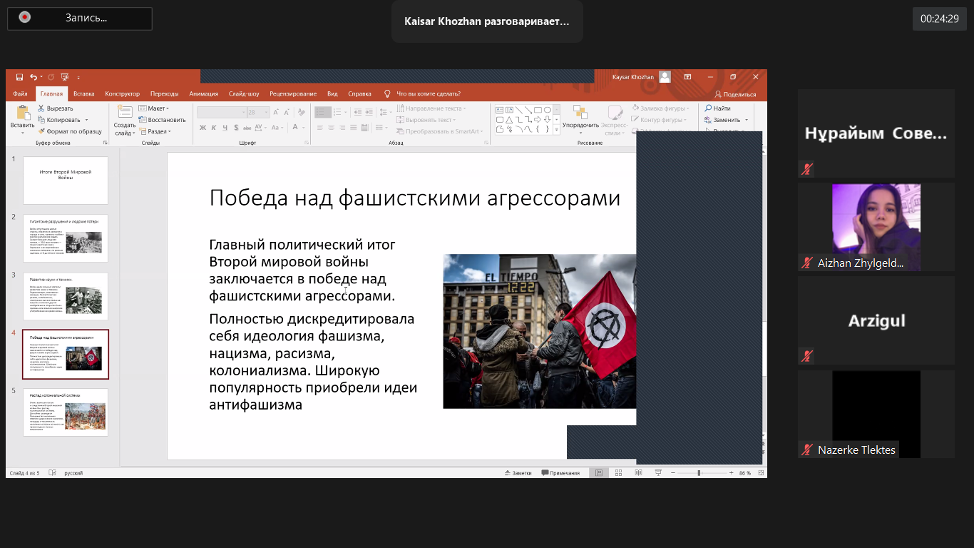Click Найти search magnifier button
Image resolution: width=974 pixels, height=550 pixels.
[717, 108]
